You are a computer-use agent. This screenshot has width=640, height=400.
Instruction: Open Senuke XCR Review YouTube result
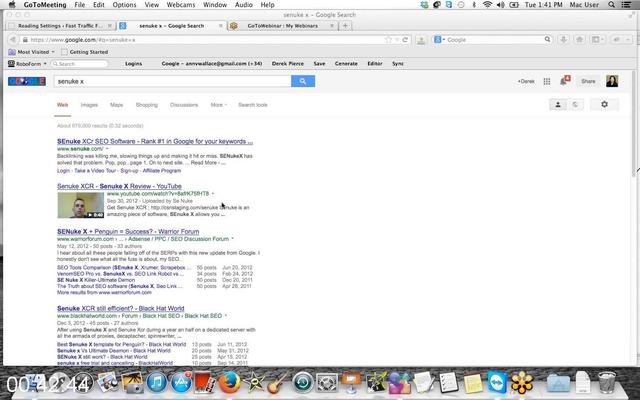pos(119,186)
